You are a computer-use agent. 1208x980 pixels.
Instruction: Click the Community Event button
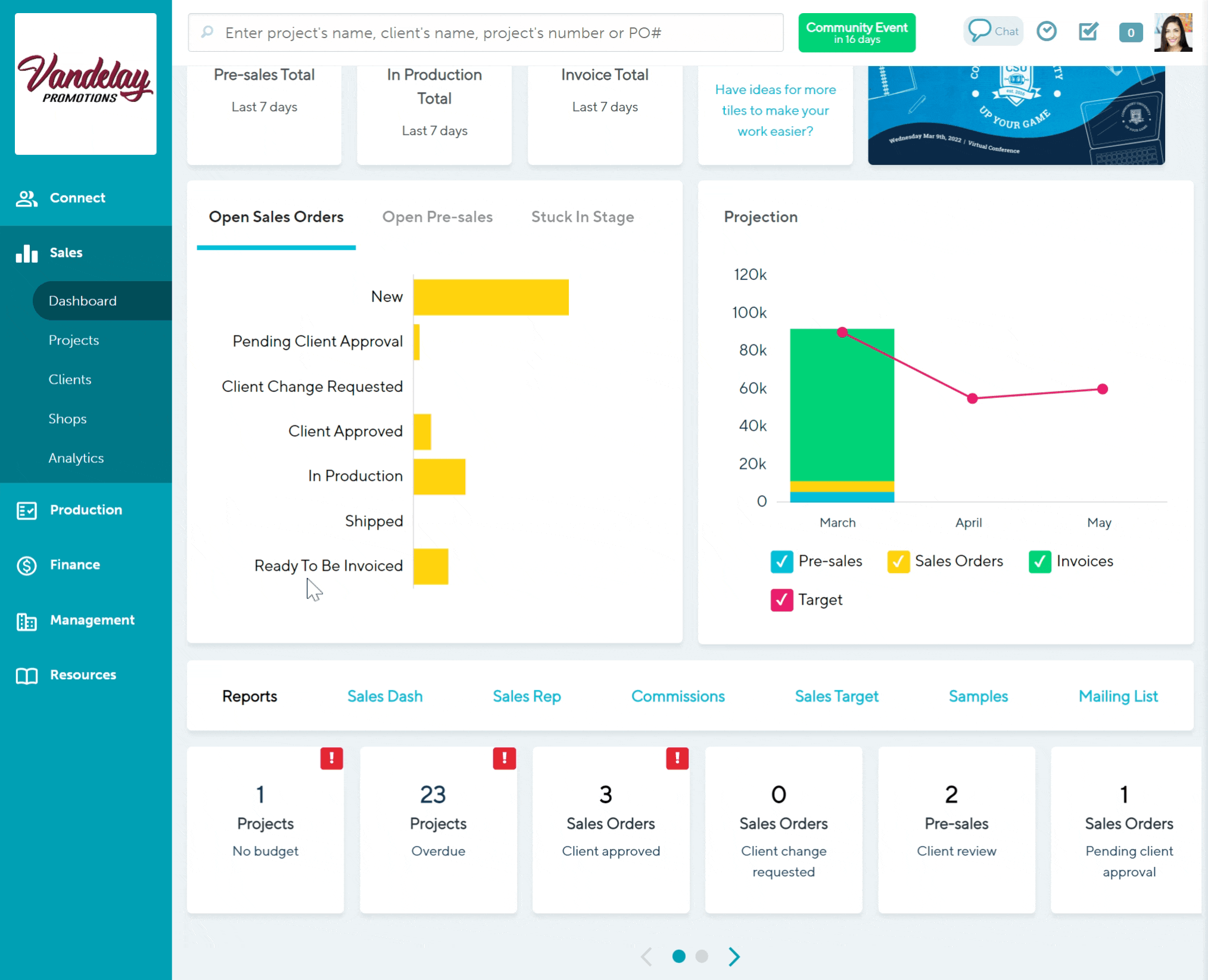(856, 33)
